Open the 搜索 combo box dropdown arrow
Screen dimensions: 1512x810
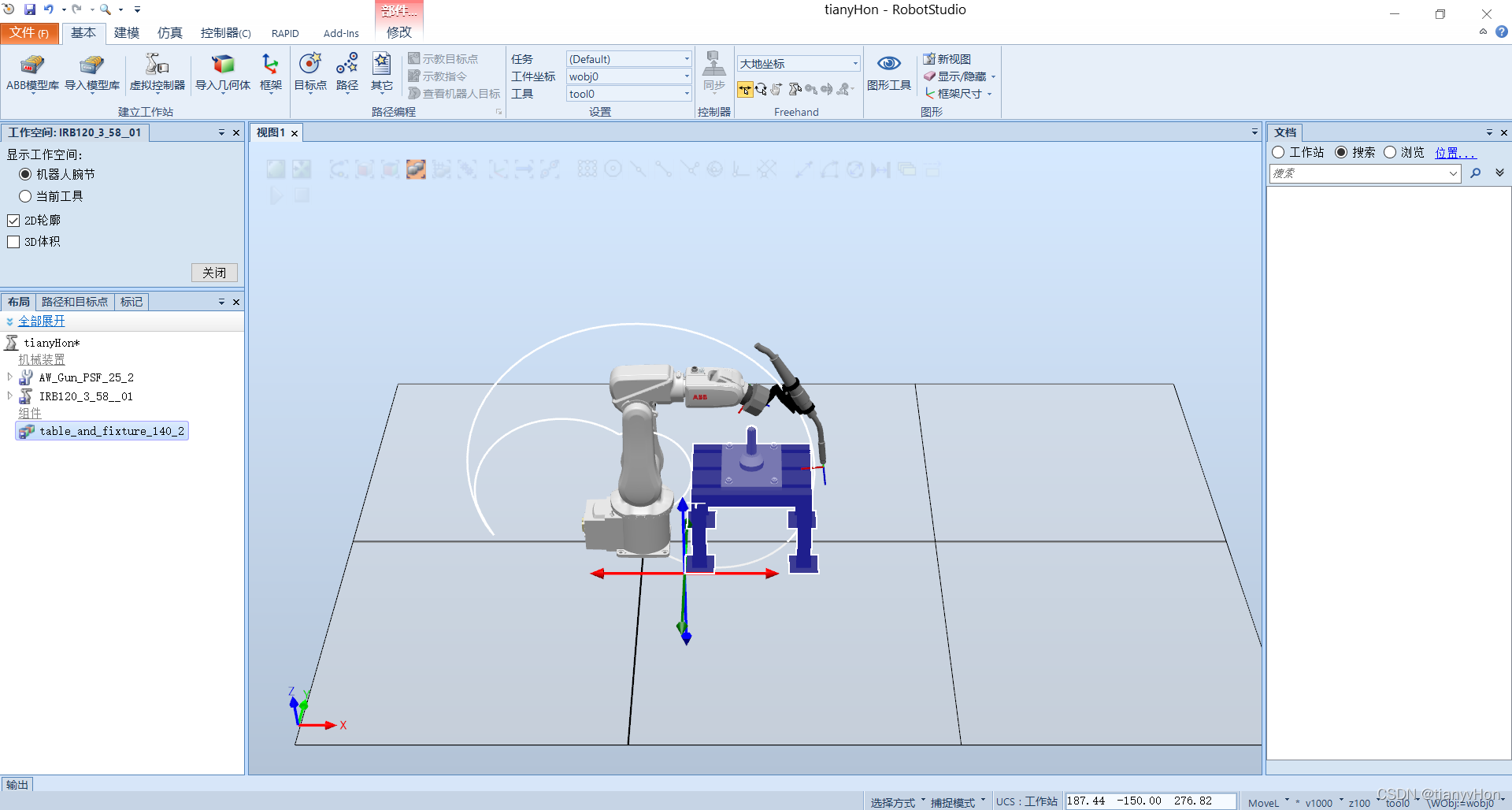pos(1454,173)
